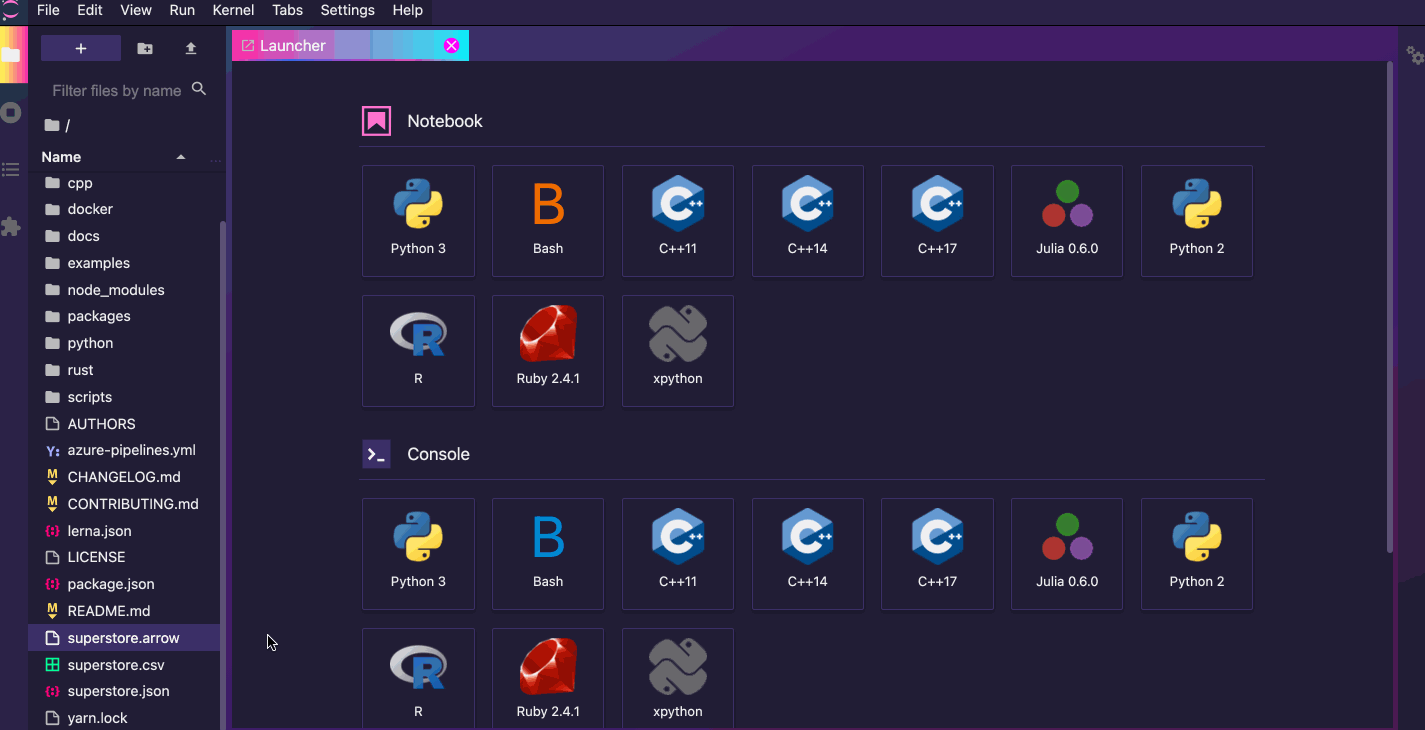This screenshot has height=730, width=1425.
Task: Open the docker folder
Action: pos(124,209)
